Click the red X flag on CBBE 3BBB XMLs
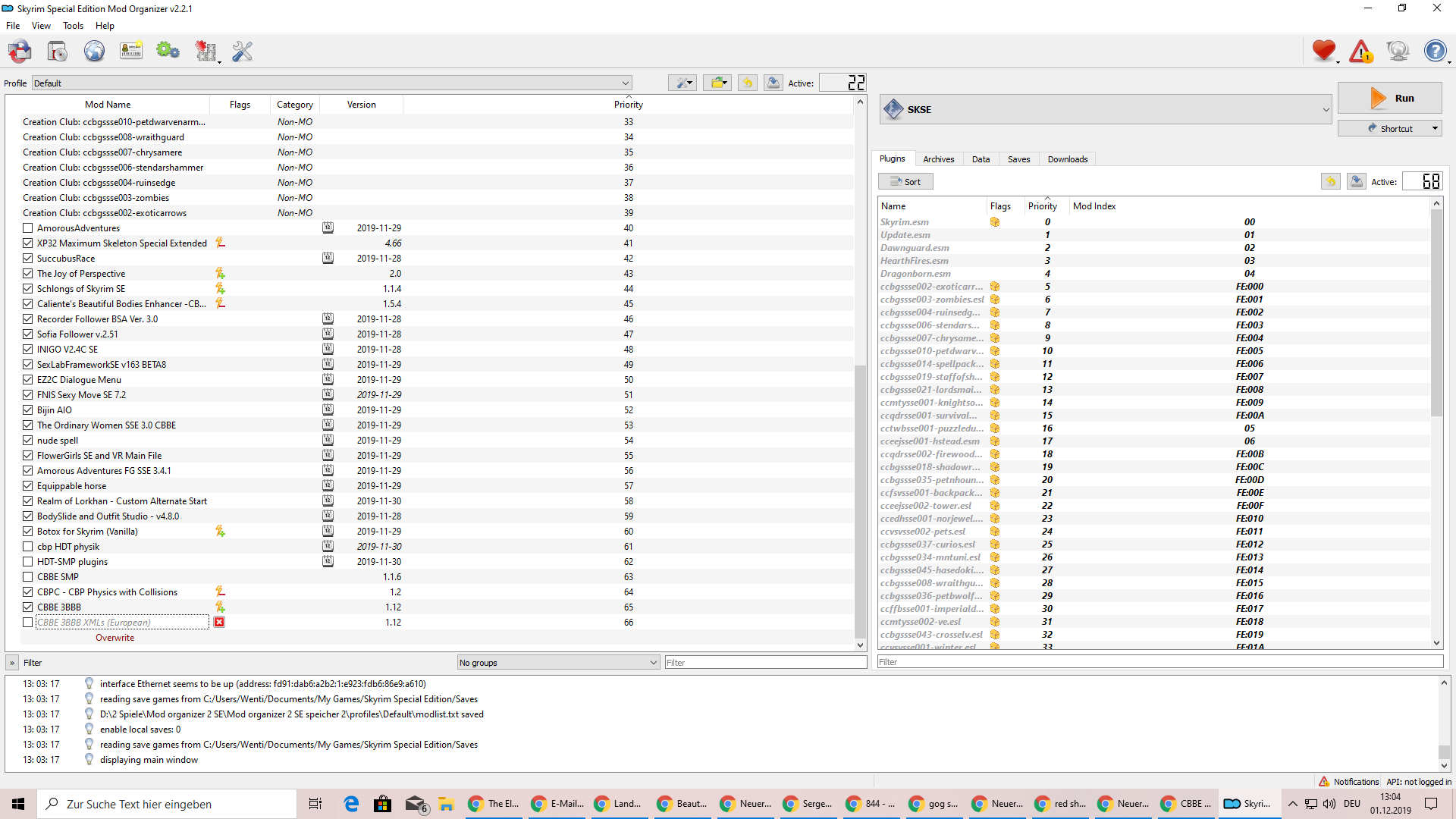The image size is (1456, 819). click(x=219, y=622)
